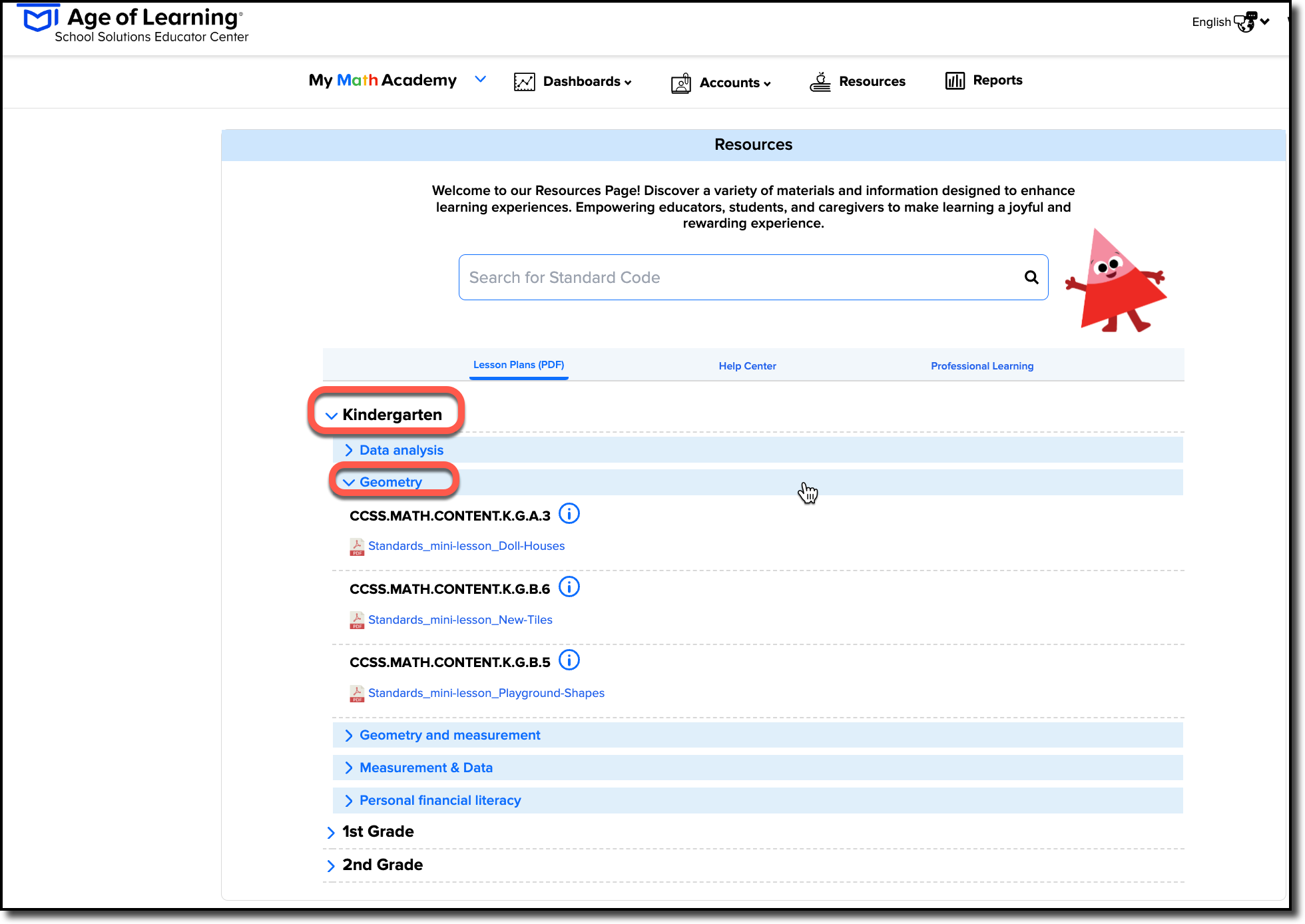The width and height of the screenshot is (1305, 924).
Task: Open the Professional Learning tab
Action: (982, 366)
